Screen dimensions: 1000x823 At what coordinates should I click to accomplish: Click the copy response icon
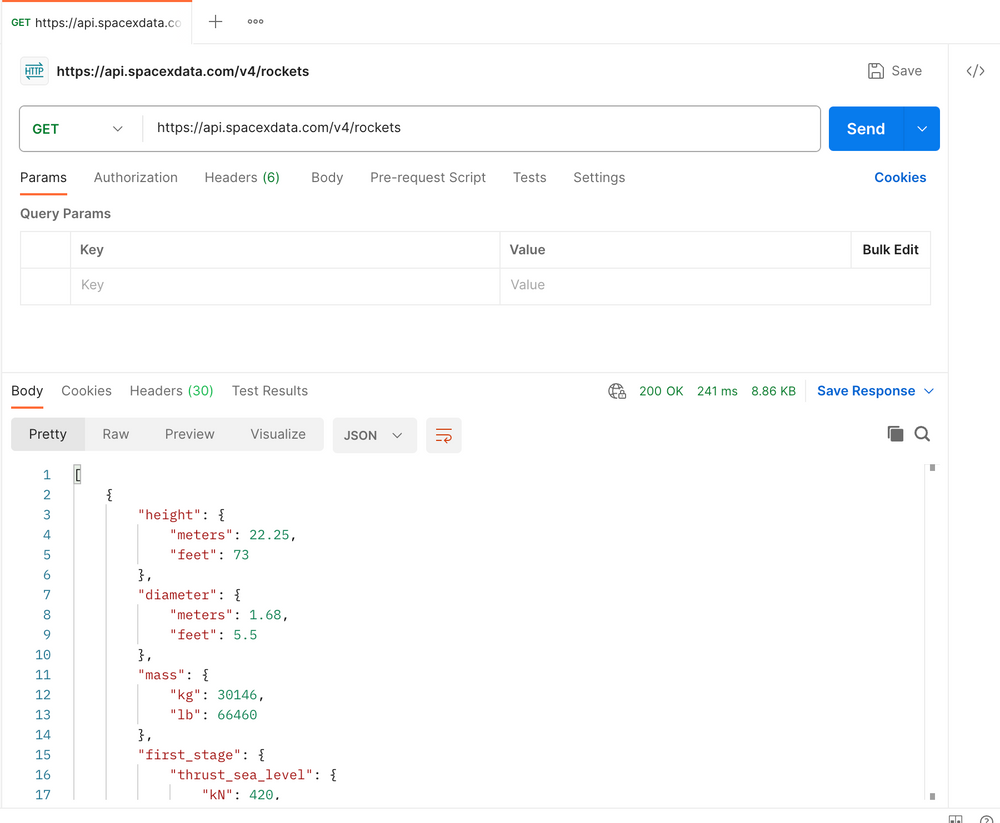[895, 434]
